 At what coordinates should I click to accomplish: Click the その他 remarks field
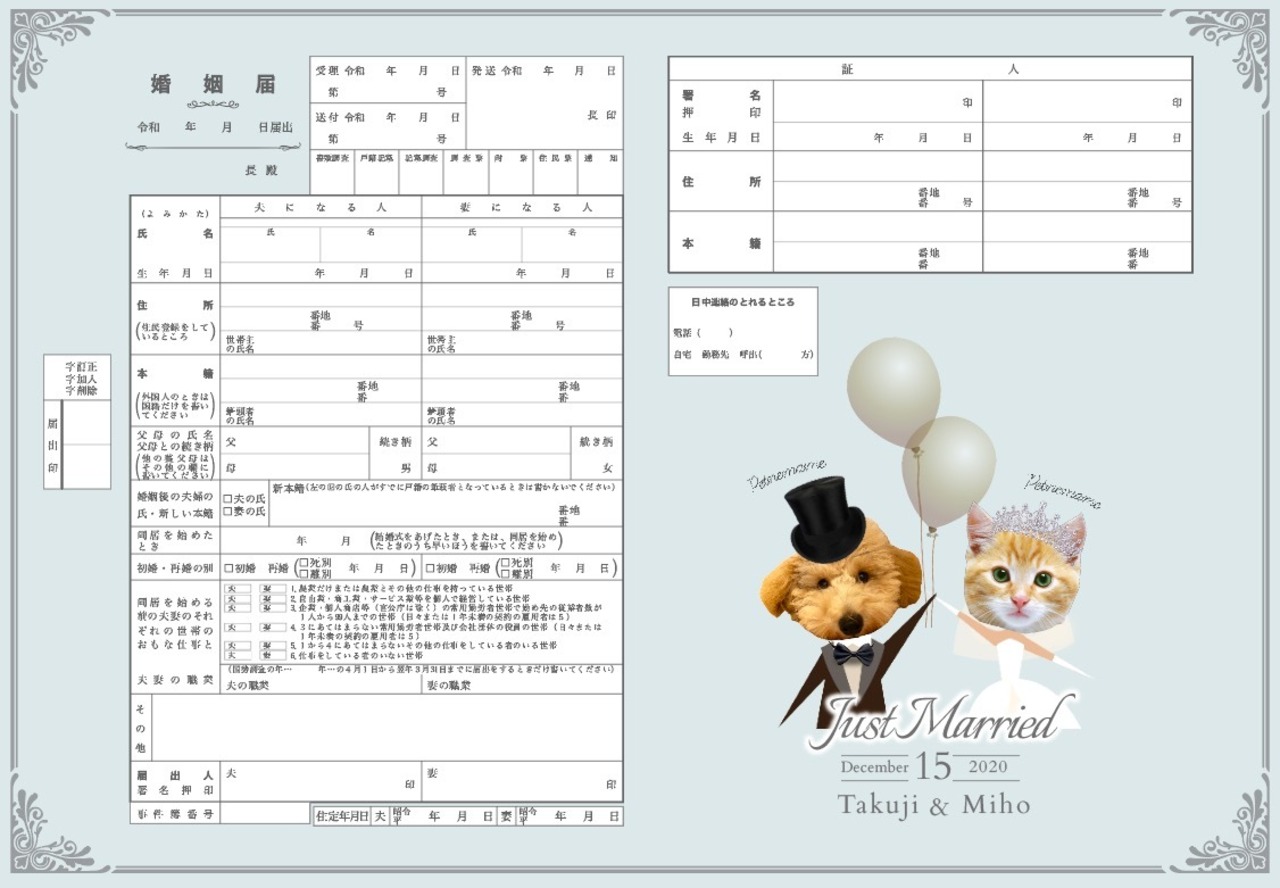click(x=386, y=727)
